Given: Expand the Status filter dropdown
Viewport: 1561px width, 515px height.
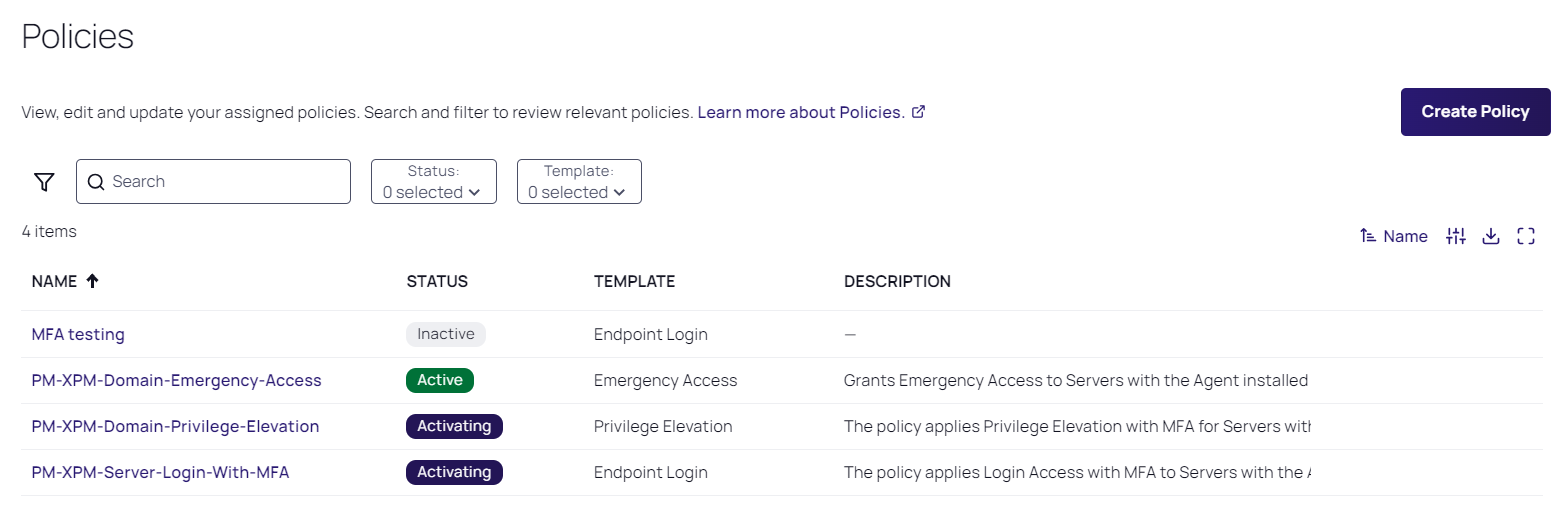Looking at the screenshot, I should click(x=433, y=181).
